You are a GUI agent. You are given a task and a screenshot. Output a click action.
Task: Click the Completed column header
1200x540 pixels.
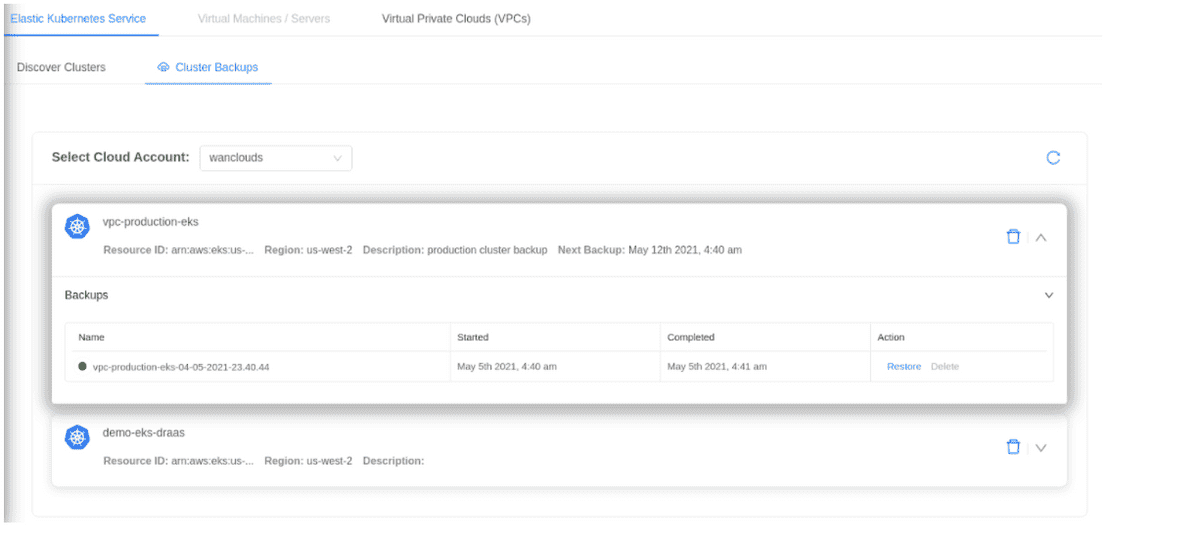coord(691,338)
